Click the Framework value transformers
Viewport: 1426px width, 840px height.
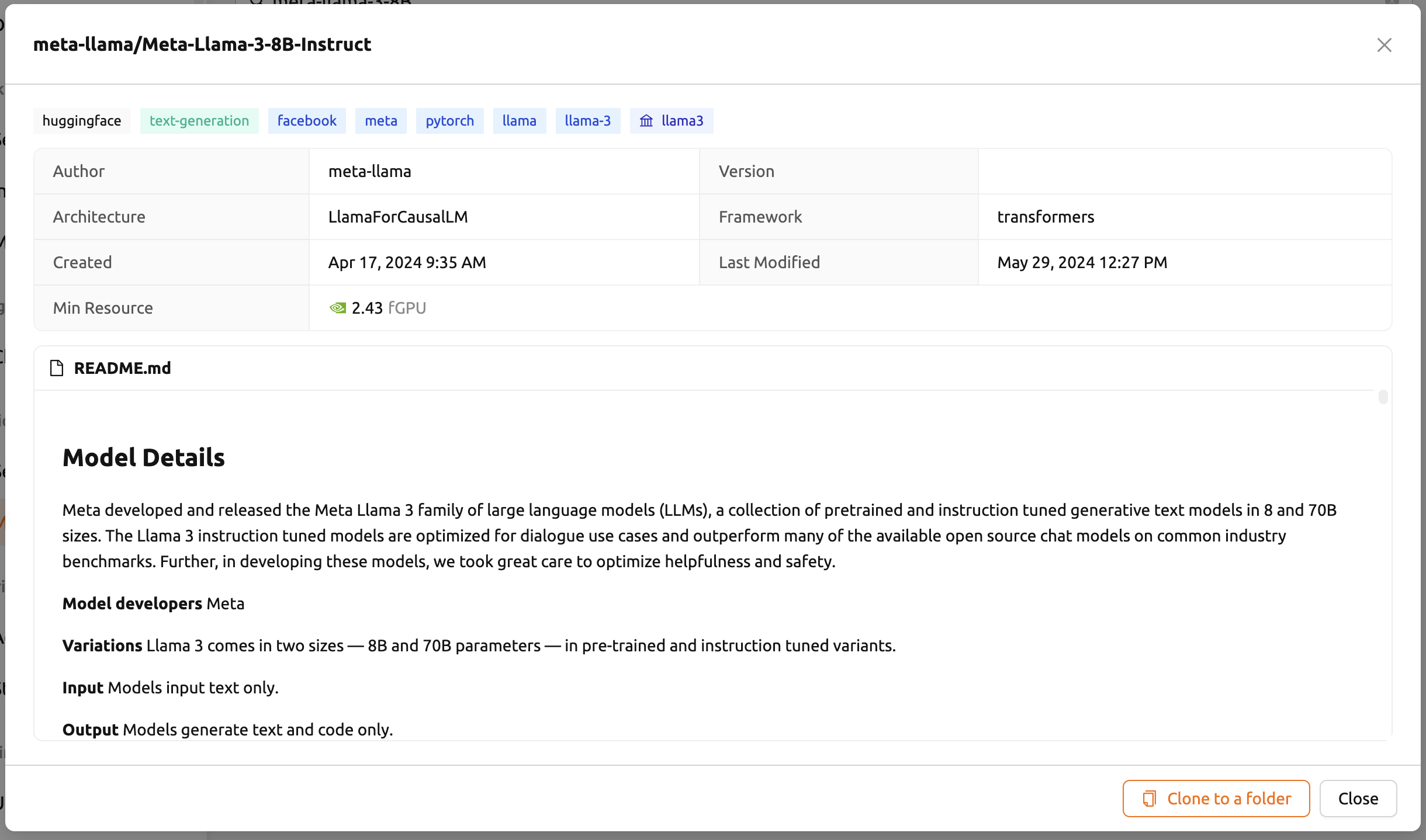tap(1046, 217)
